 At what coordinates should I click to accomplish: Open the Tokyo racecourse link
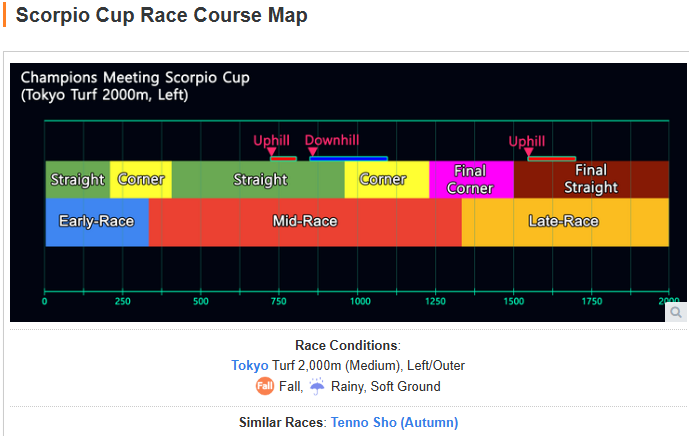(x=250, y=365)
